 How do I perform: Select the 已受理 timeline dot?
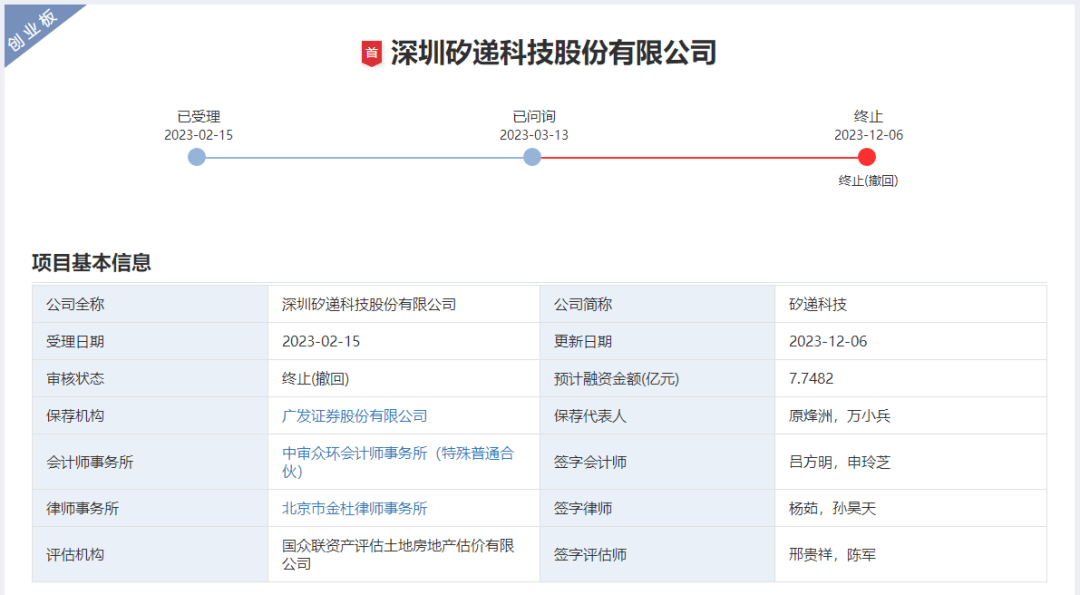[197, 157]
